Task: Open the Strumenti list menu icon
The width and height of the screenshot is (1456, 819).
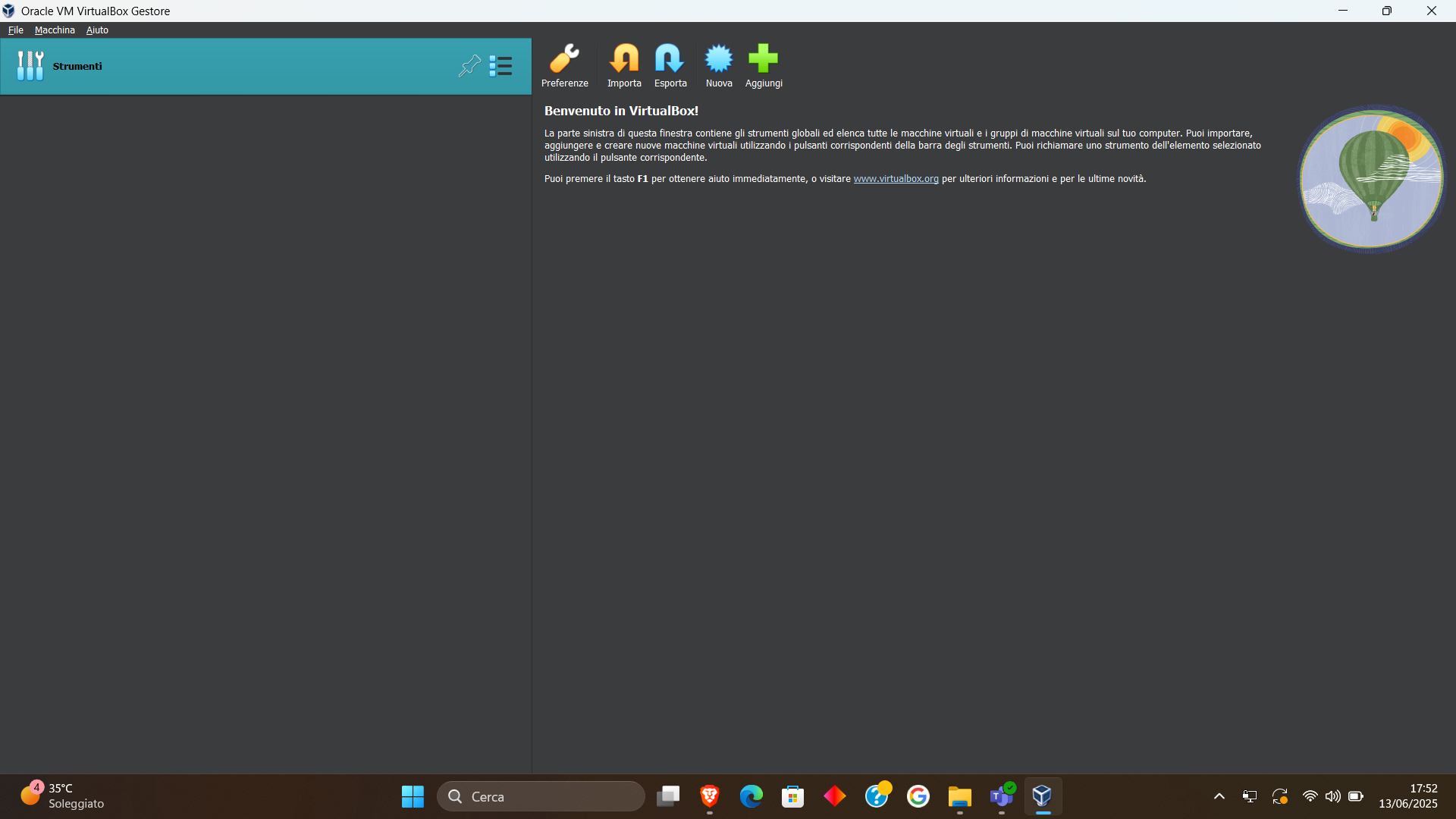Action: coord(500,66)
